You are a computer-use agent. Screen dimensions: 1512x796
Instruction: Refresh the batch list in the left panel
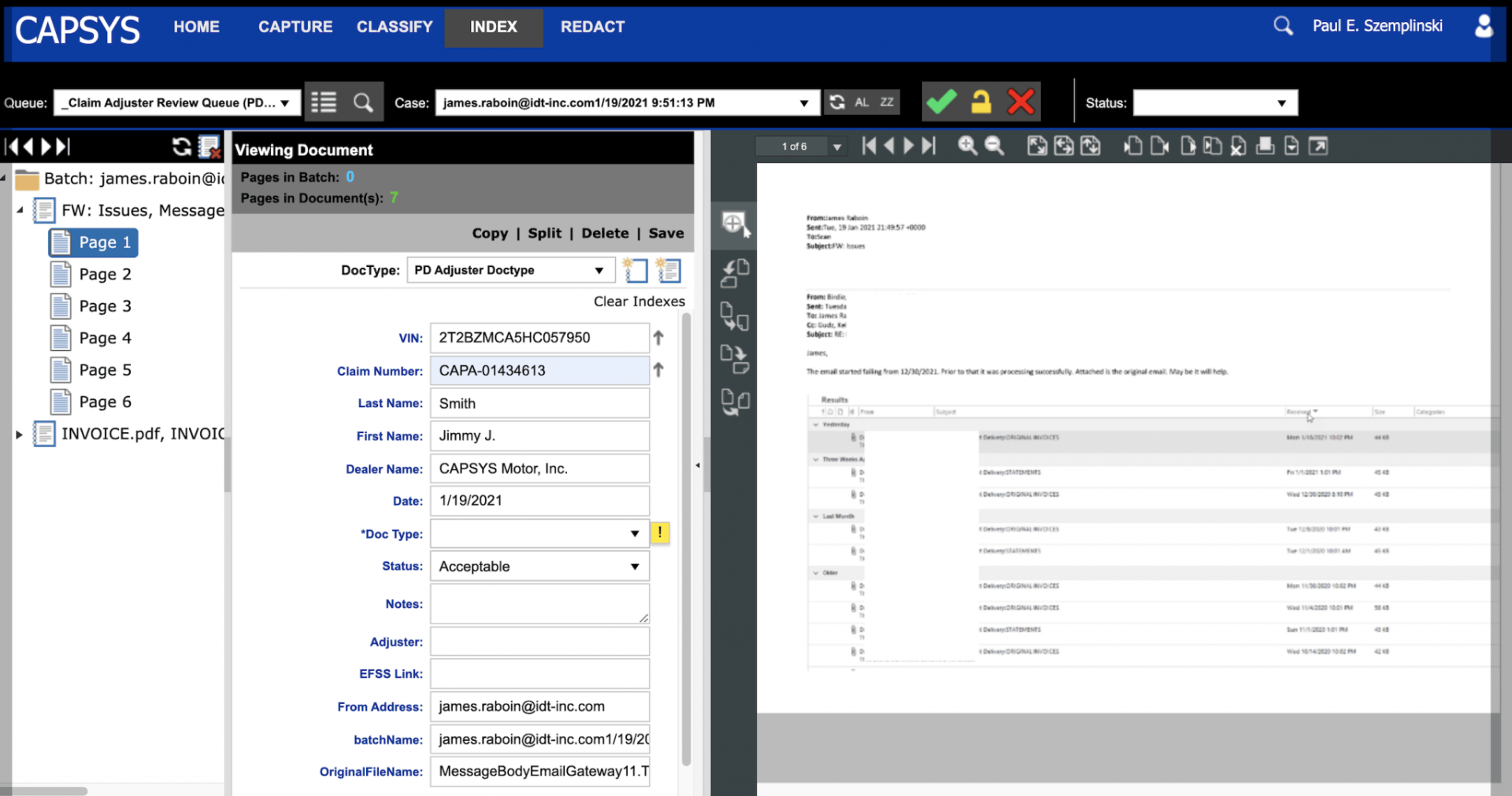point(181,146)
